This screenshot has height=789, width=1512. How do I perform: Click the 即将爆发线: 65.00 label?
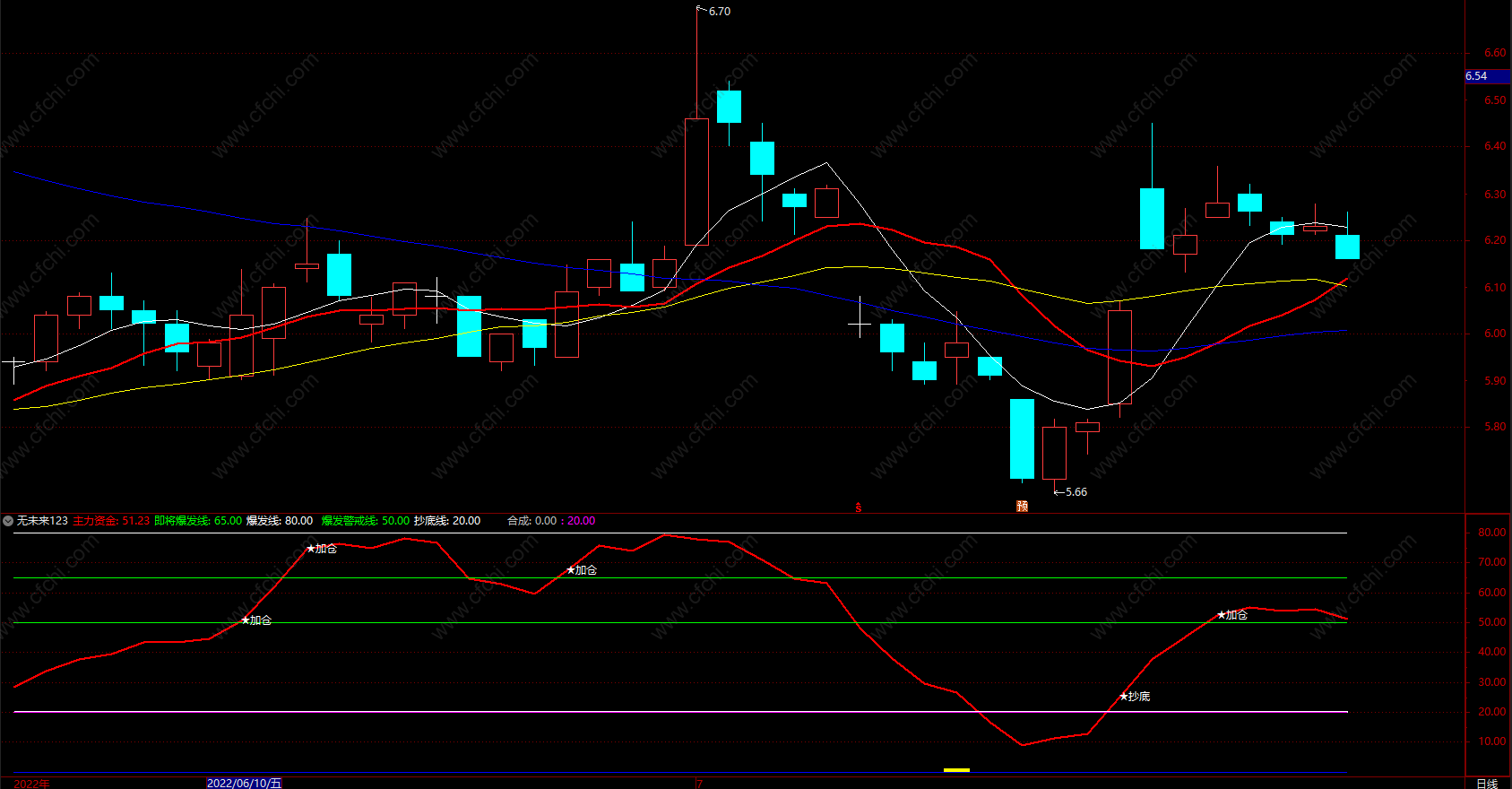click(x=198, y=521)
